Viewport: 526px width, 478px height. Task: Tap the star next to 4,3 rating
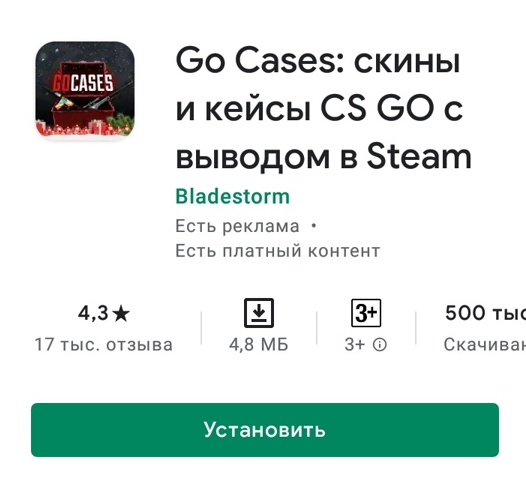(x=121, y=314)
